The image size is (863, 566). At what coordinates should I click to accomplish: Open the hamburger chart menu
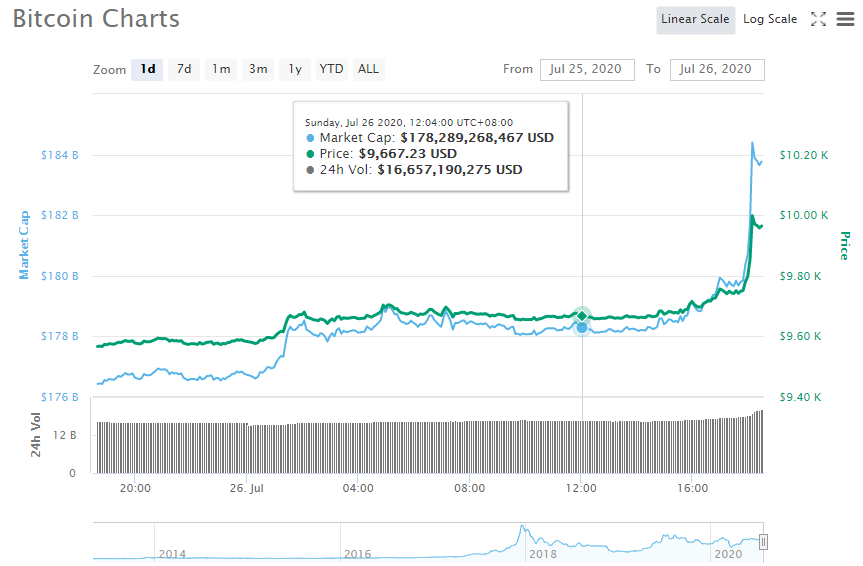click(x=845, y=19)
